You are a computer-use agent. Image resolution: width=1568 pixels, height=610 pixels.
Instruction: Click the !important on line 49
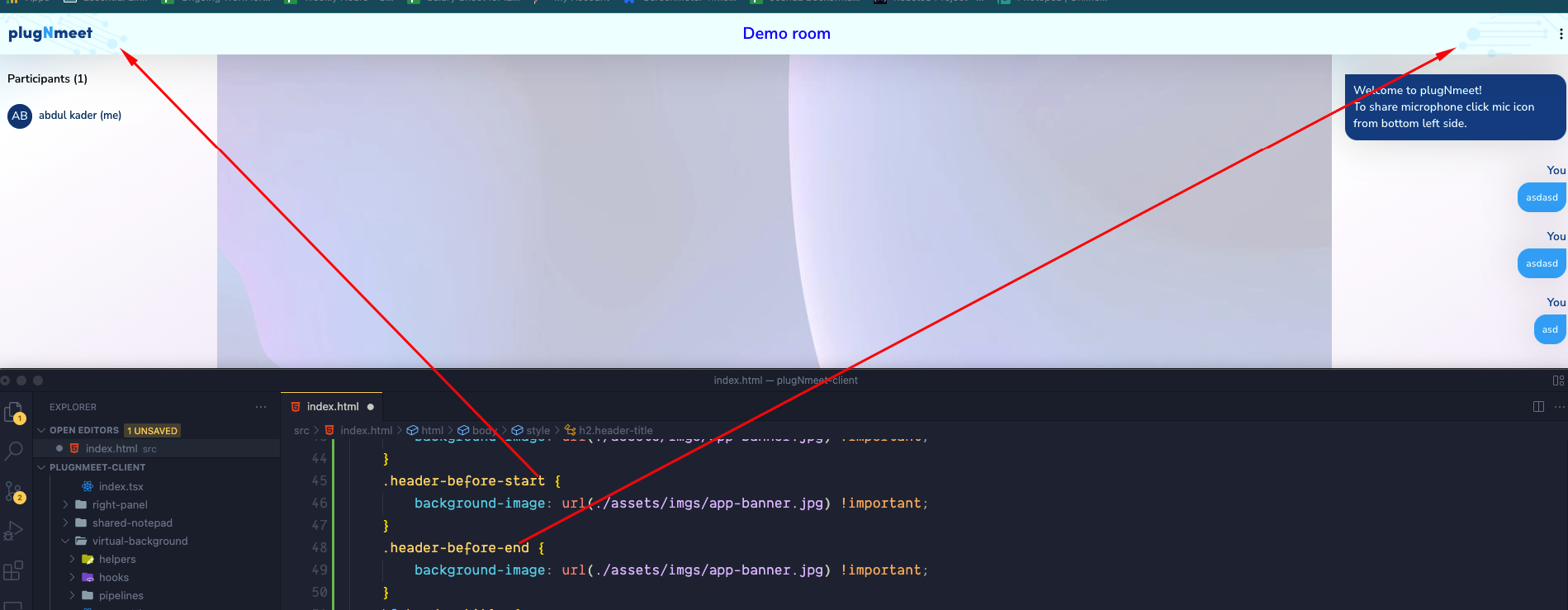(880, 570)
